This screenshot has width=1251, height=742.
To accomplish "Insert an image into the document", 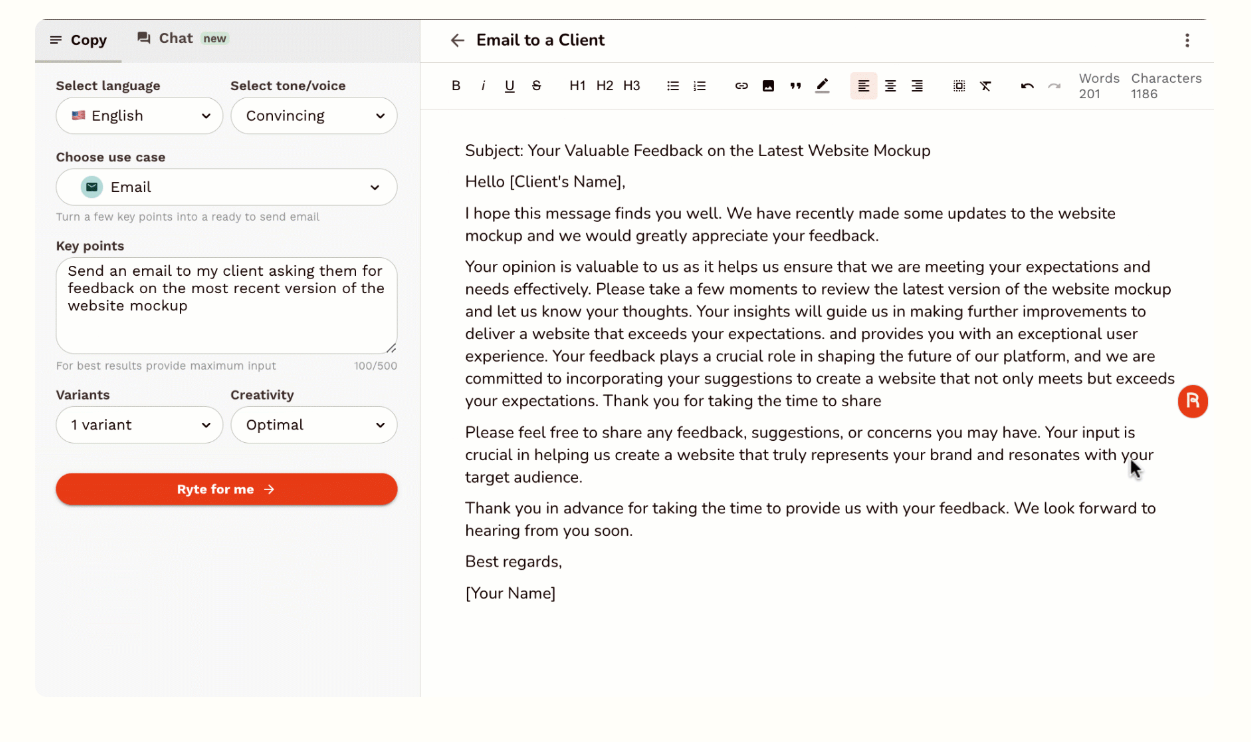I will point(768,86).
